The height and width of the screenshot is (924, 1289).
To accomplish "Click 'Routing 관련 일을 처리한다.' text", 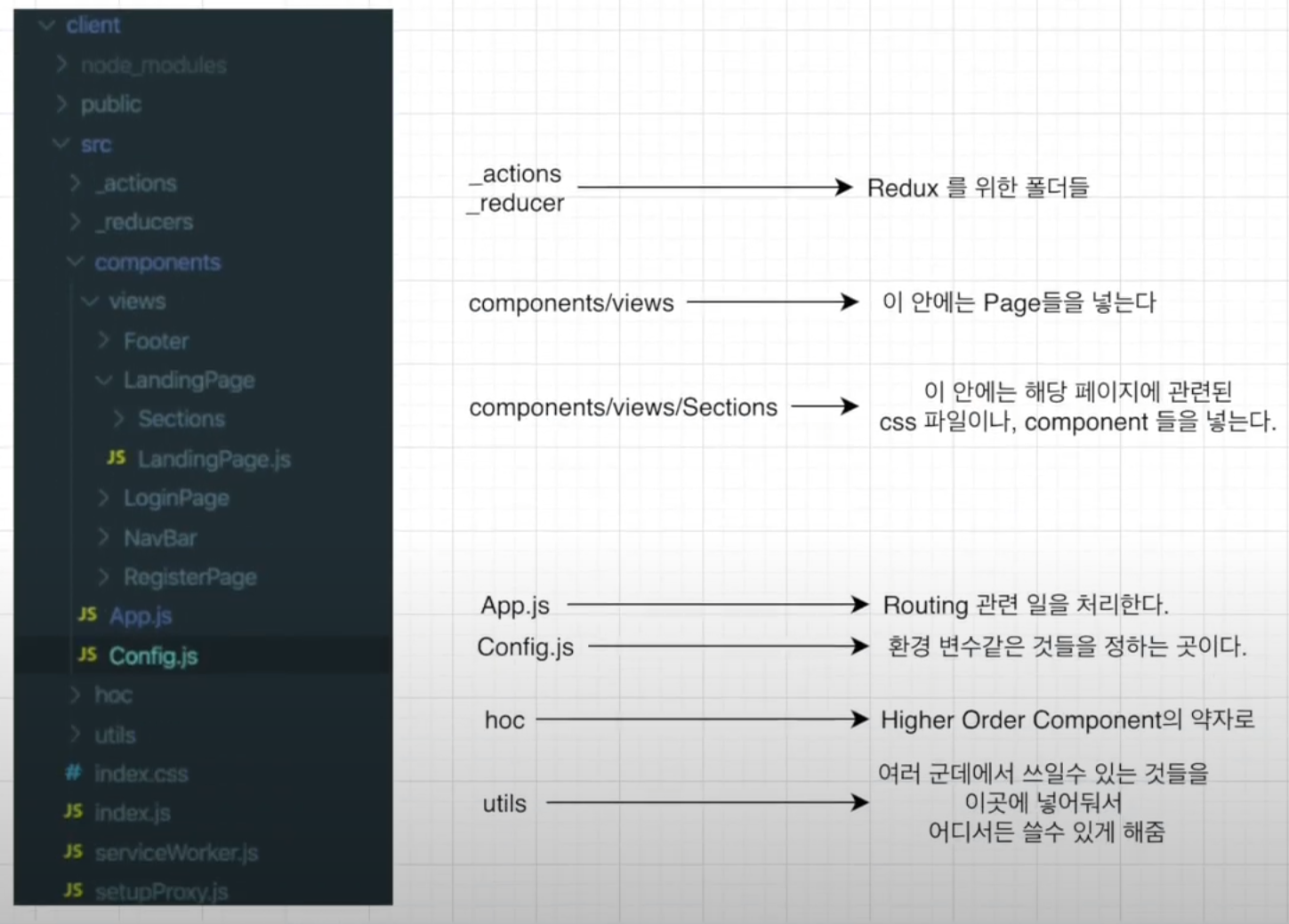I will tap(1026, 605).
